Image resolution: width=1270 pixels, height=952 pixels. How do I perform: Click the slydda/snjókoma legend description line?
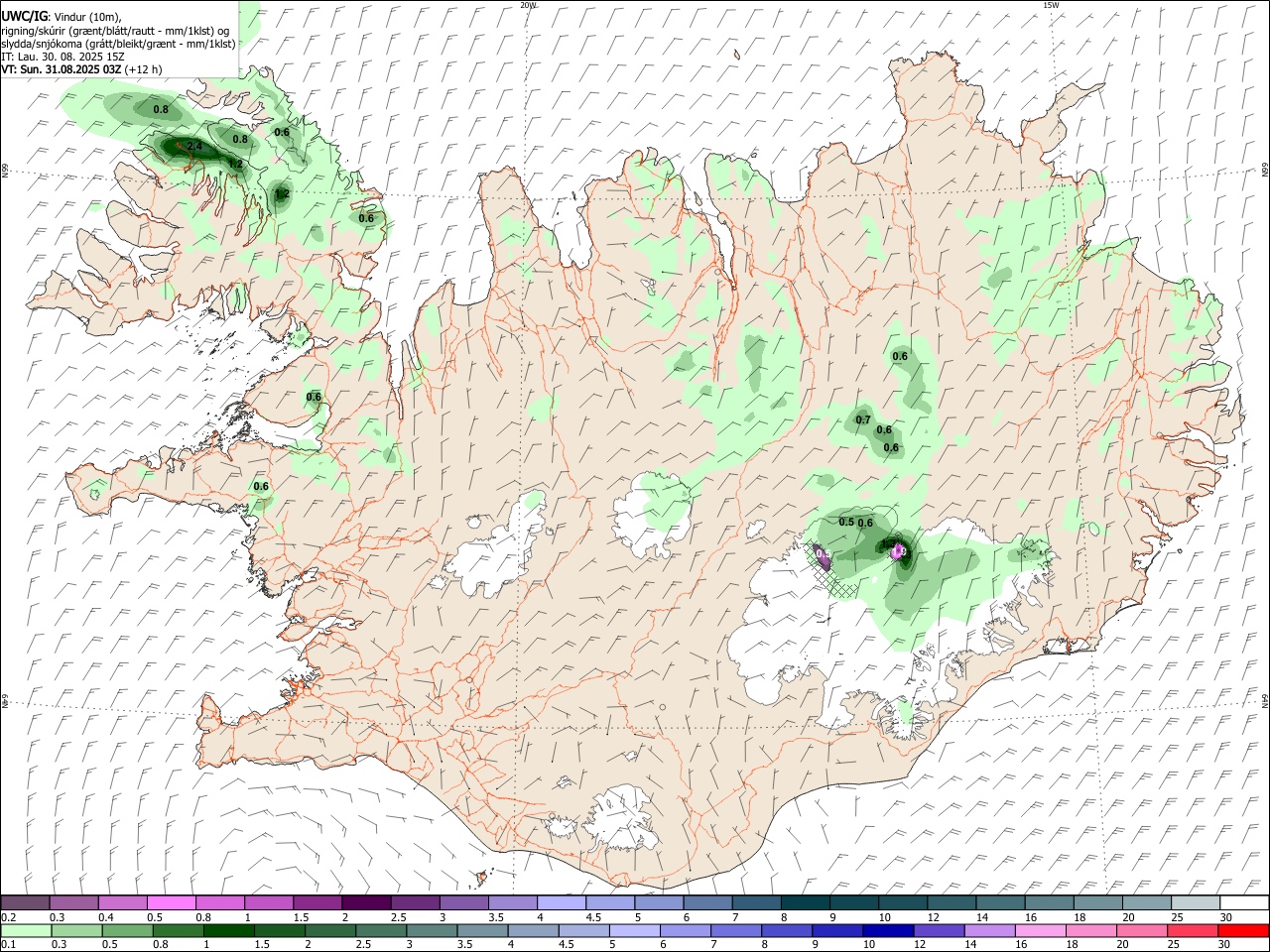point(118,44)
